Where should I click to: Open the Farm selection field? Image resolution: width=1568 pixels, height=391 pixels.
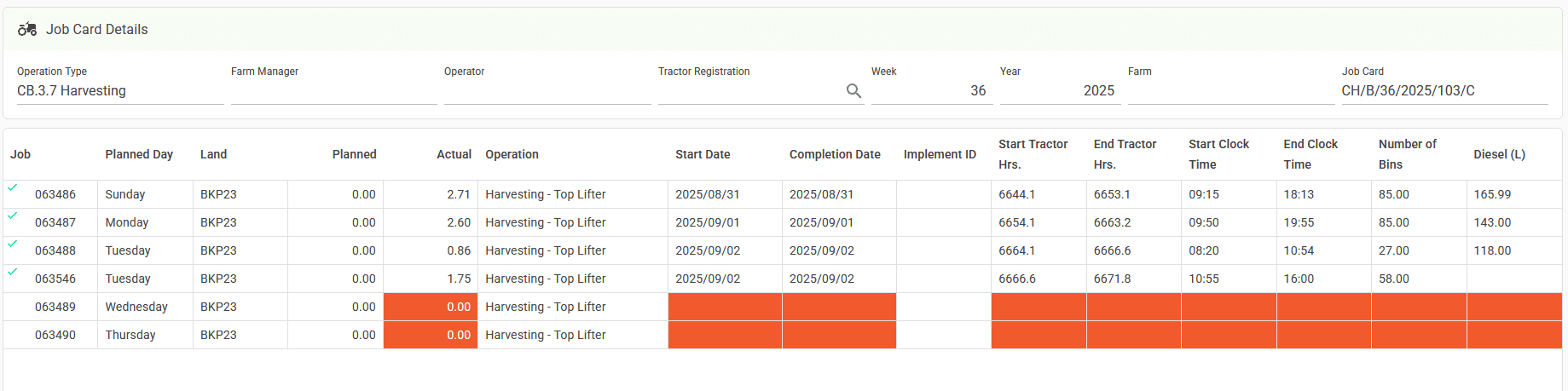pos(1230,91)
